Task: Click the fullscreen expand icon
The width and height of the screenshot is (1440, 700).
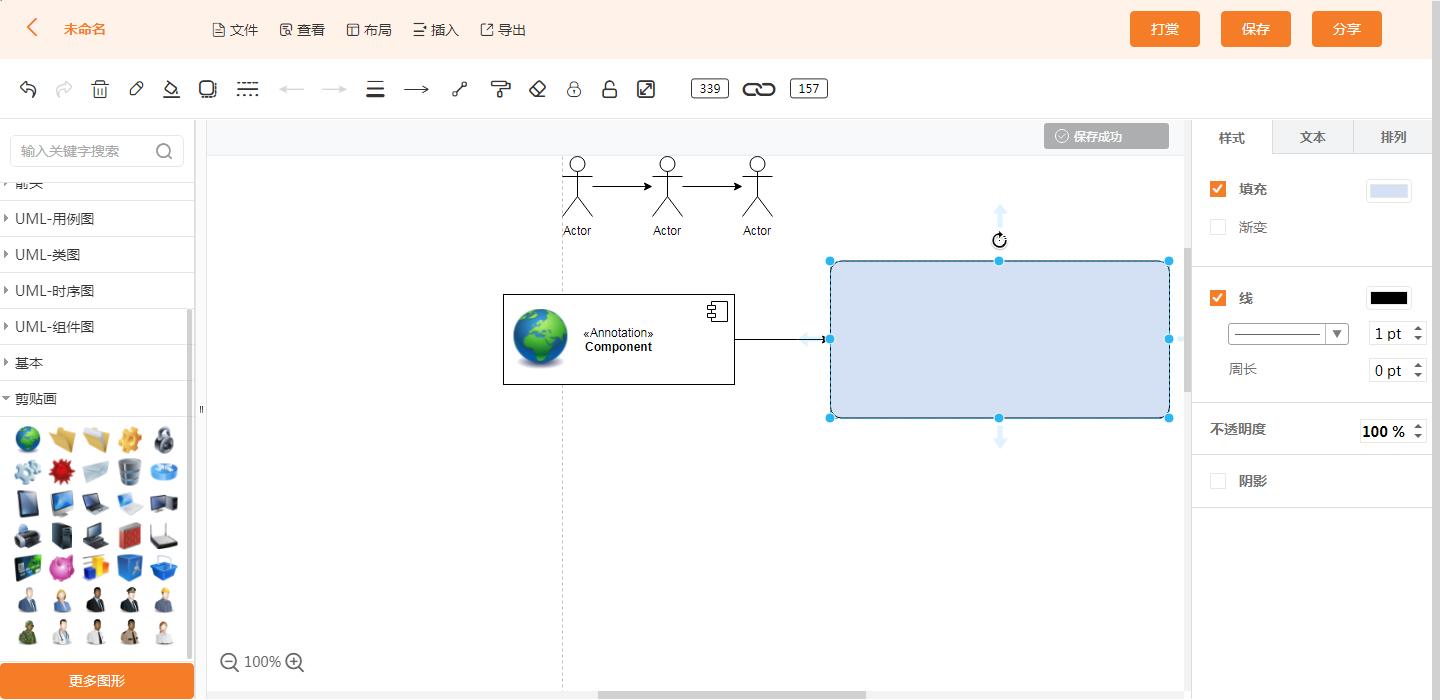Action: pyautogui.click(x=645, y=89)
